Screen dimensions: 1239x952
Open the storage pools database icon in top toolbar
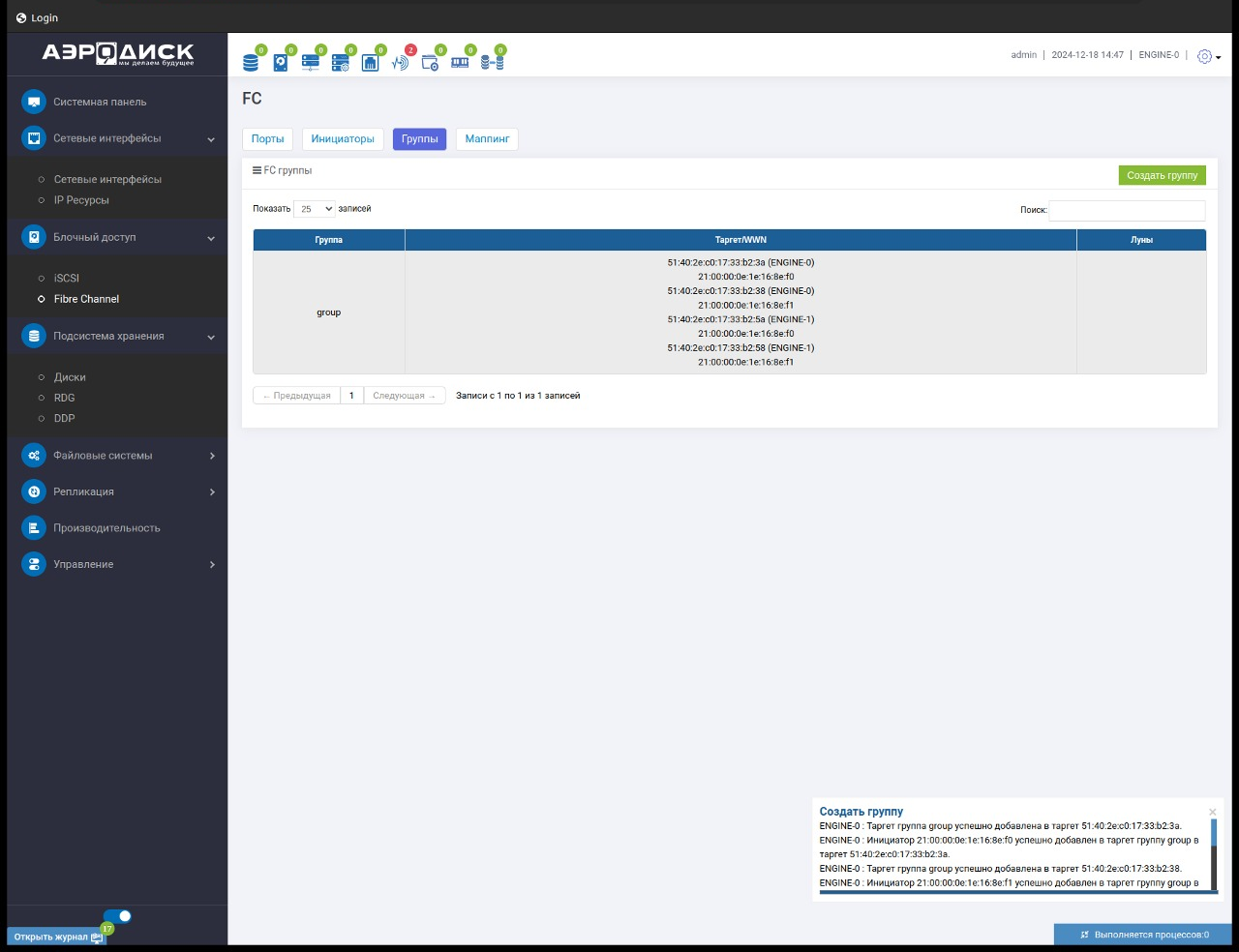(251, 63)
